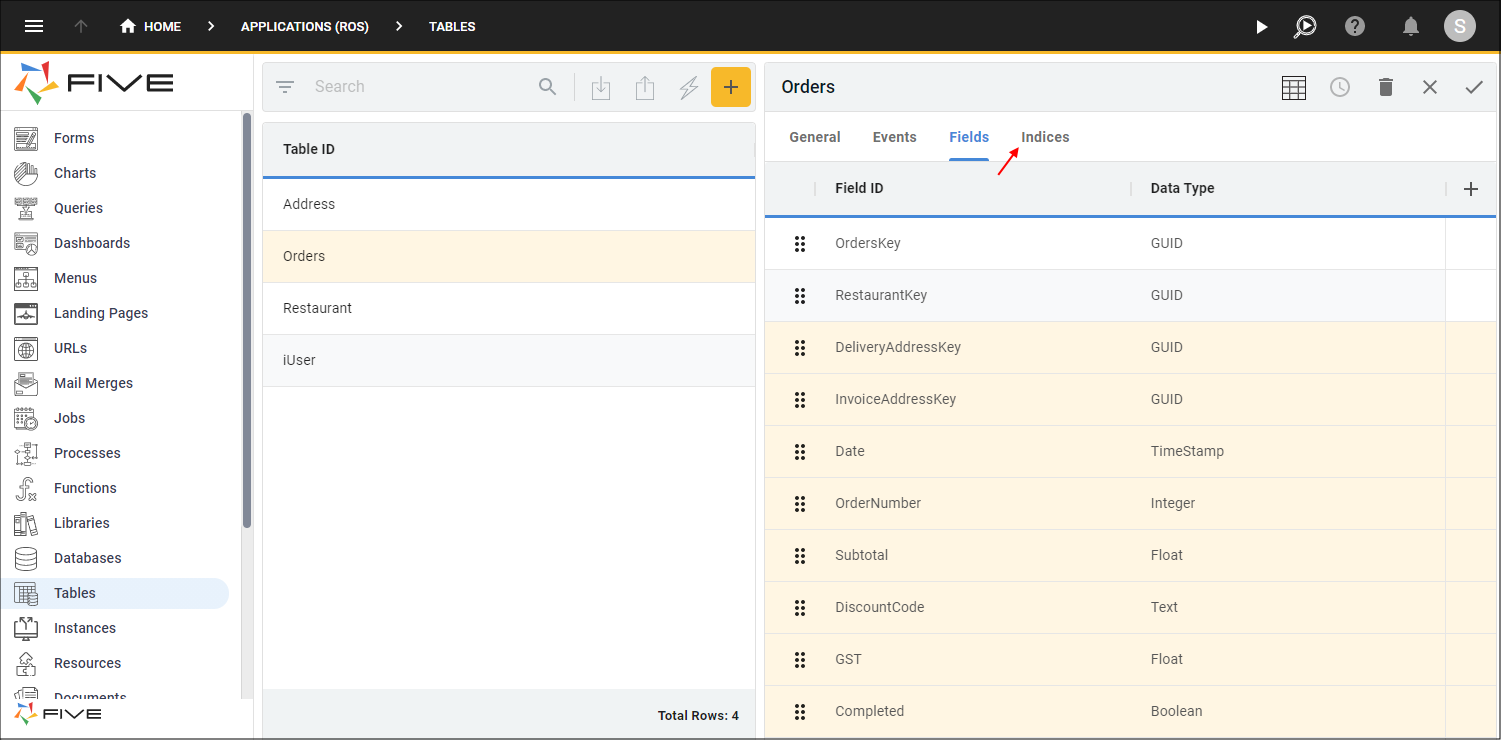Open the data grid view icon
The width and height of the screenshot is (1501, 740).
[x=1294, y=87]
